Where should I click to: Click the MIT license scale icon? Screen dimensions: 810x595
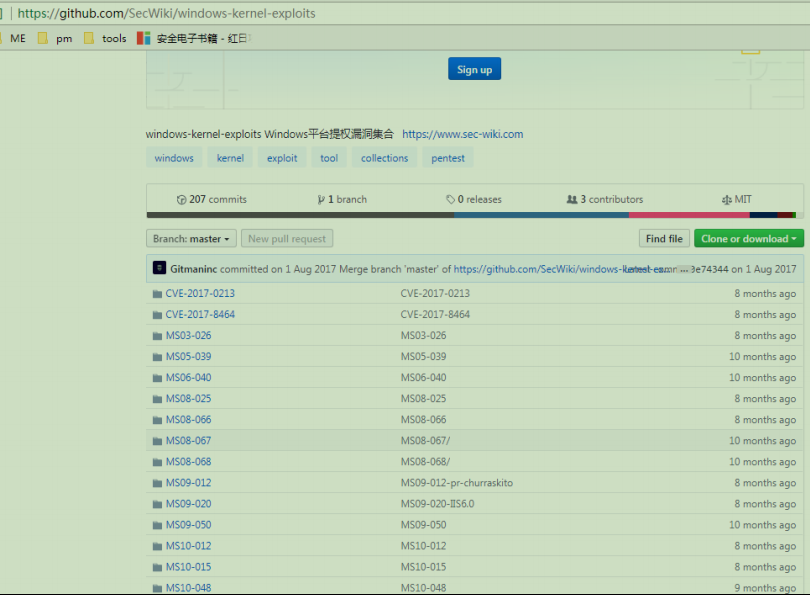tap(727, 200)
